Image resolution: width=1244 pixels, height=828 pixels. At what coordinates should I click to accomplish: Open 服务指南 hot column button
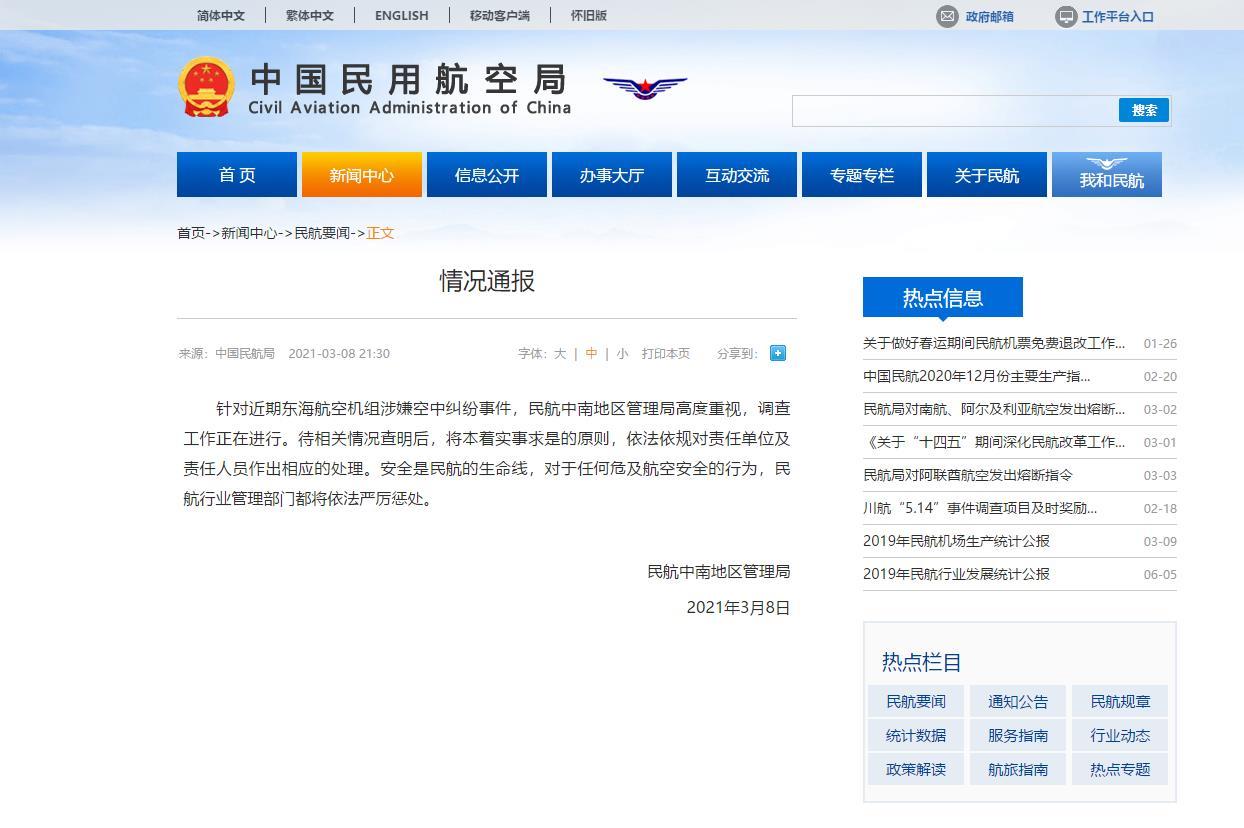pos(1018,735)
